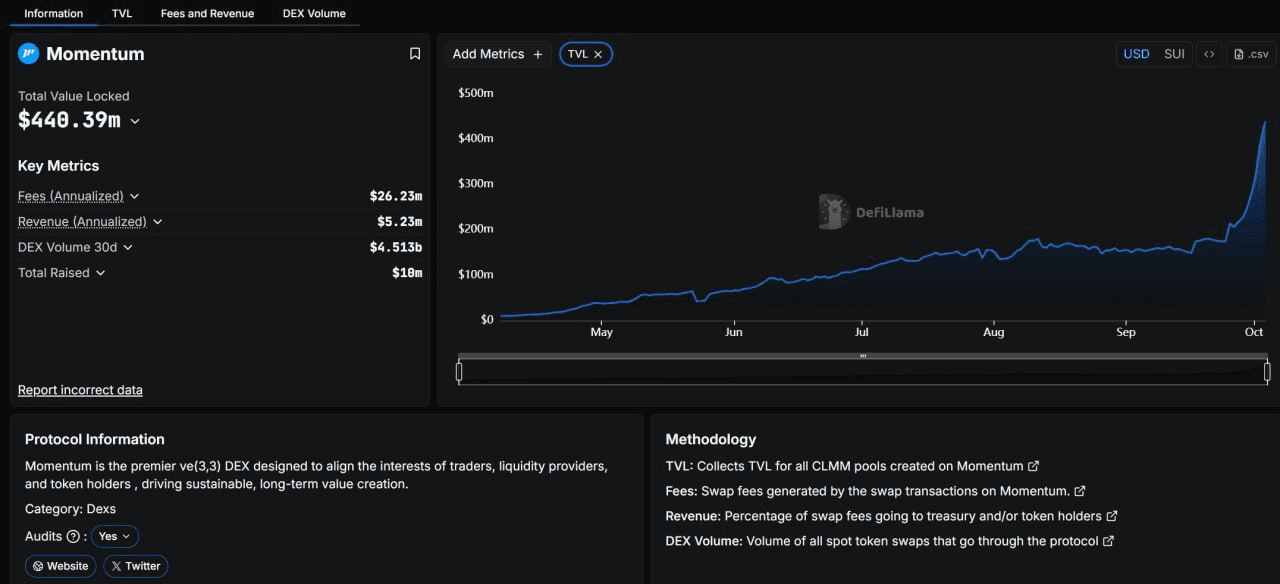1280x584 pixels.
Task: Open the DEX Volume tab
Action: click(314, 13)
